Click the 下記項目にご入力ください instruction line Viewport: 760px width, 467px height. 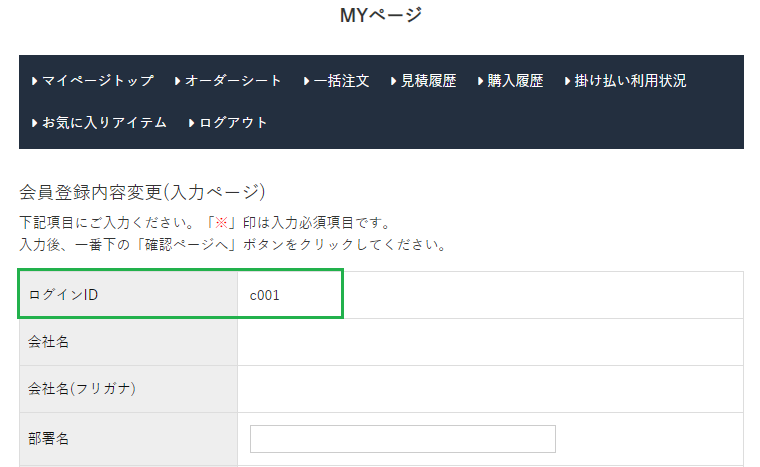[x=204, y=222]
